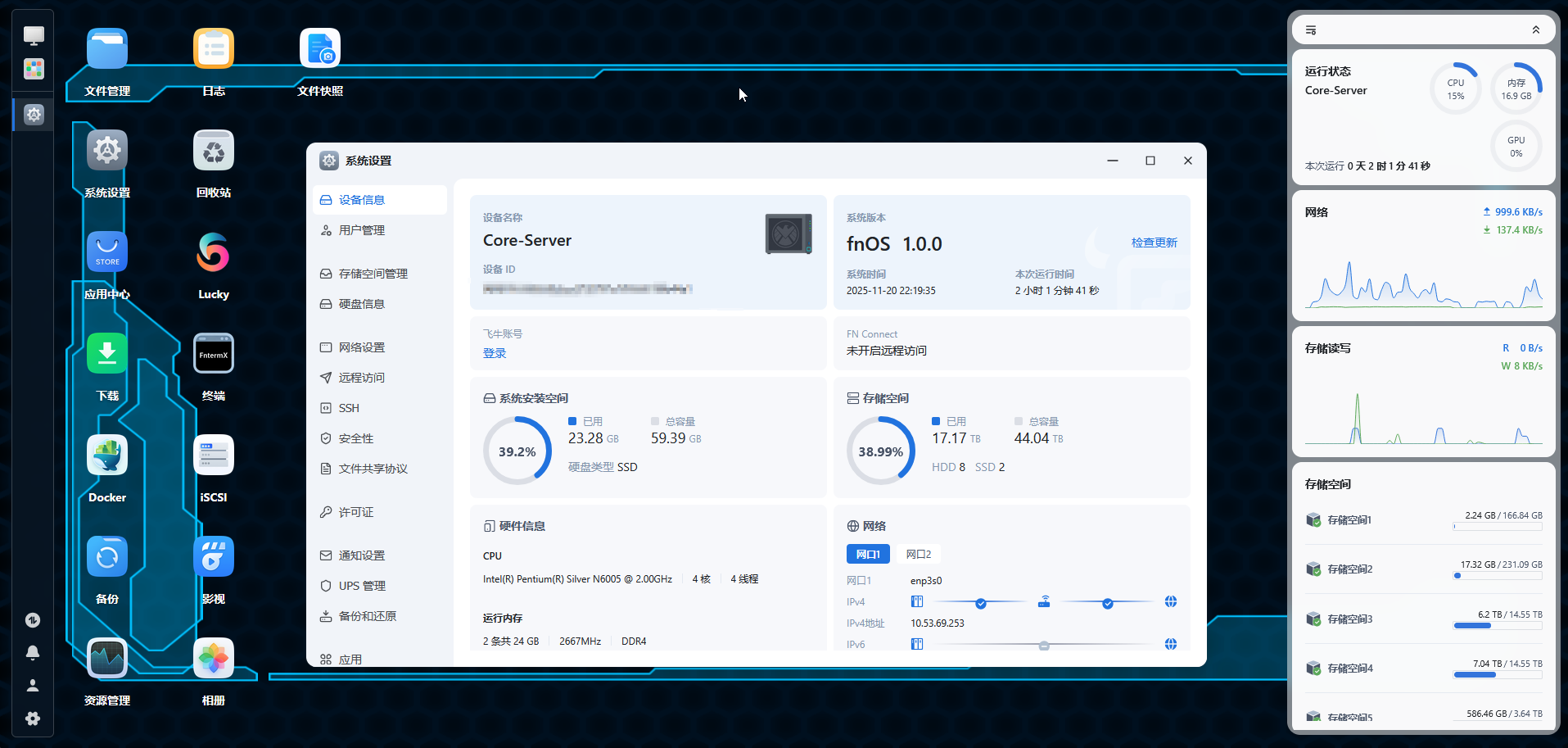Click the CPU 15% gauge in widget
The image size is (1568, 748).
1456,88
